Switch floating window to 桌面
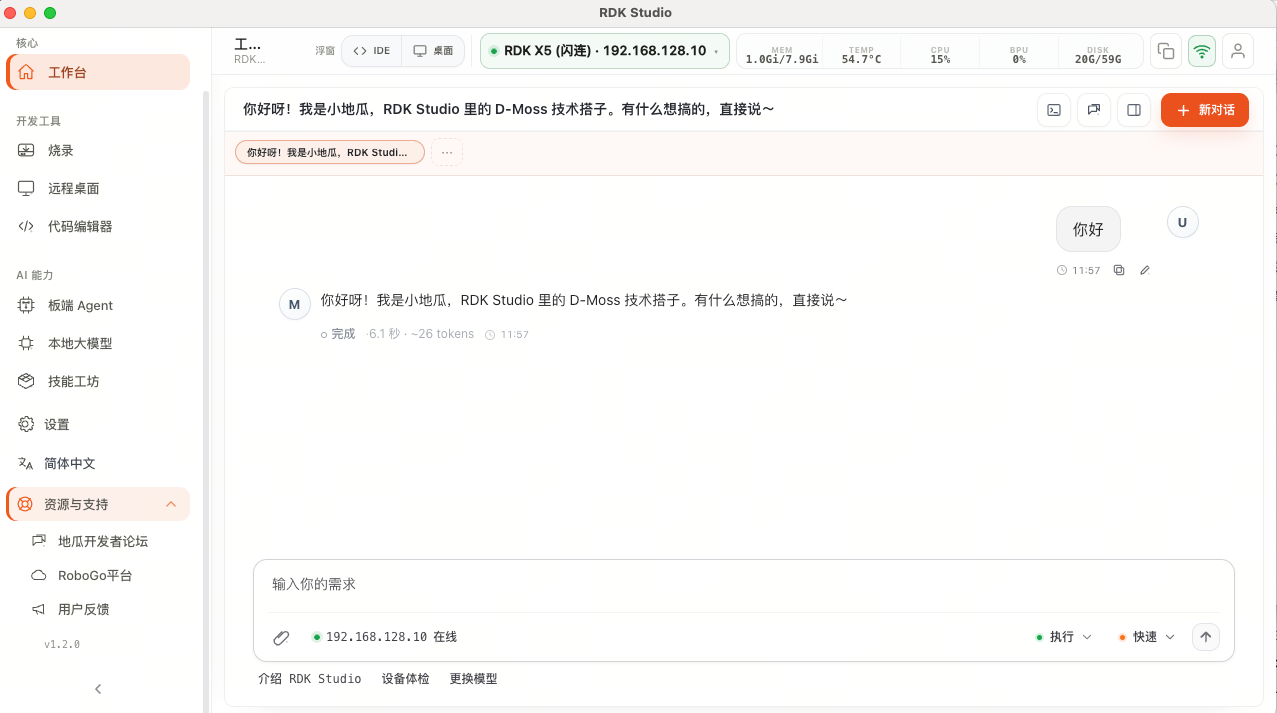 433,51
